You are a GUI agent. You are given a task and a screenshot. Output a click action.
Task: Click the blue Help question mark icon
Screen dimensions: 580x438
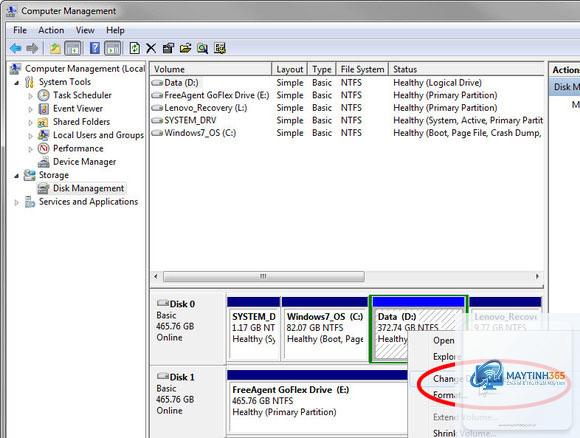pyautogui.click(x=95, y=48)
